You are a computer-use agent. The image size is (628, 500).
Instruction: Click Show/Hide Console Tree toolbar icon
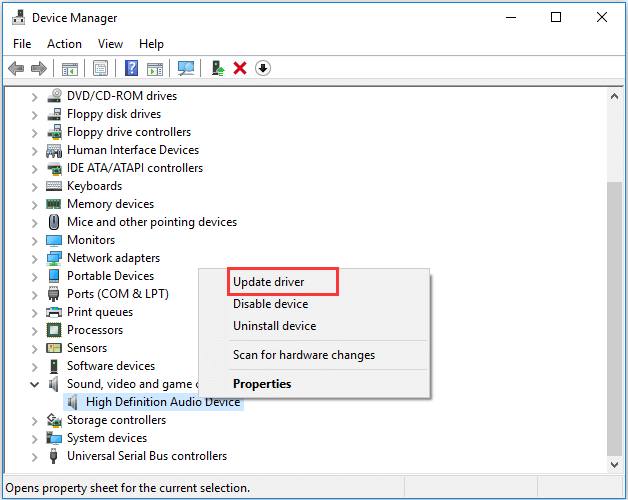point(70,69)
